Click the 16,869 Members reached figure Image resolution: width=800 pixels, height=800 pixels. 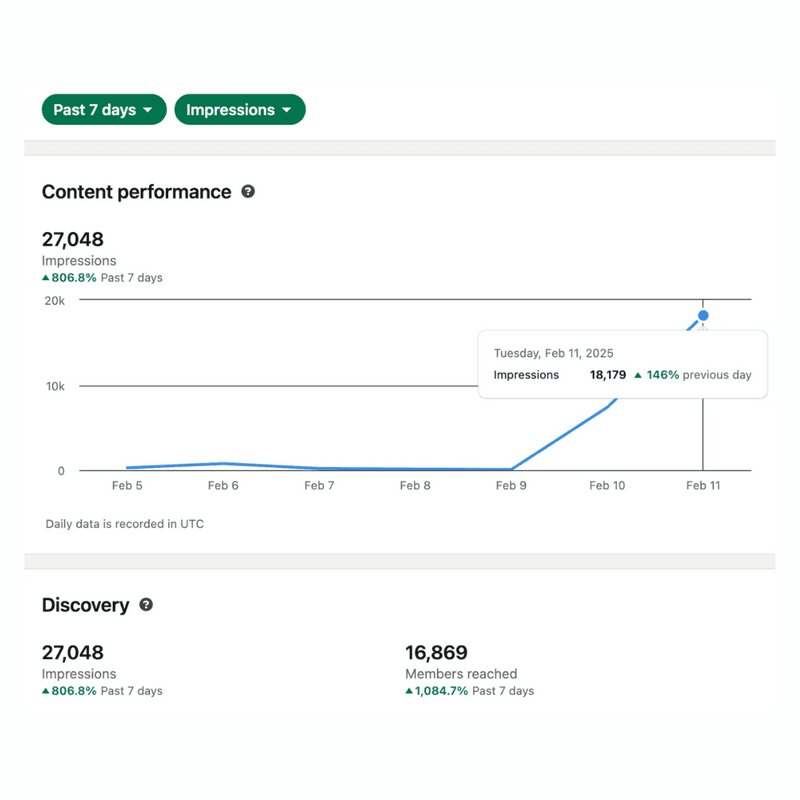click(436, 653)
